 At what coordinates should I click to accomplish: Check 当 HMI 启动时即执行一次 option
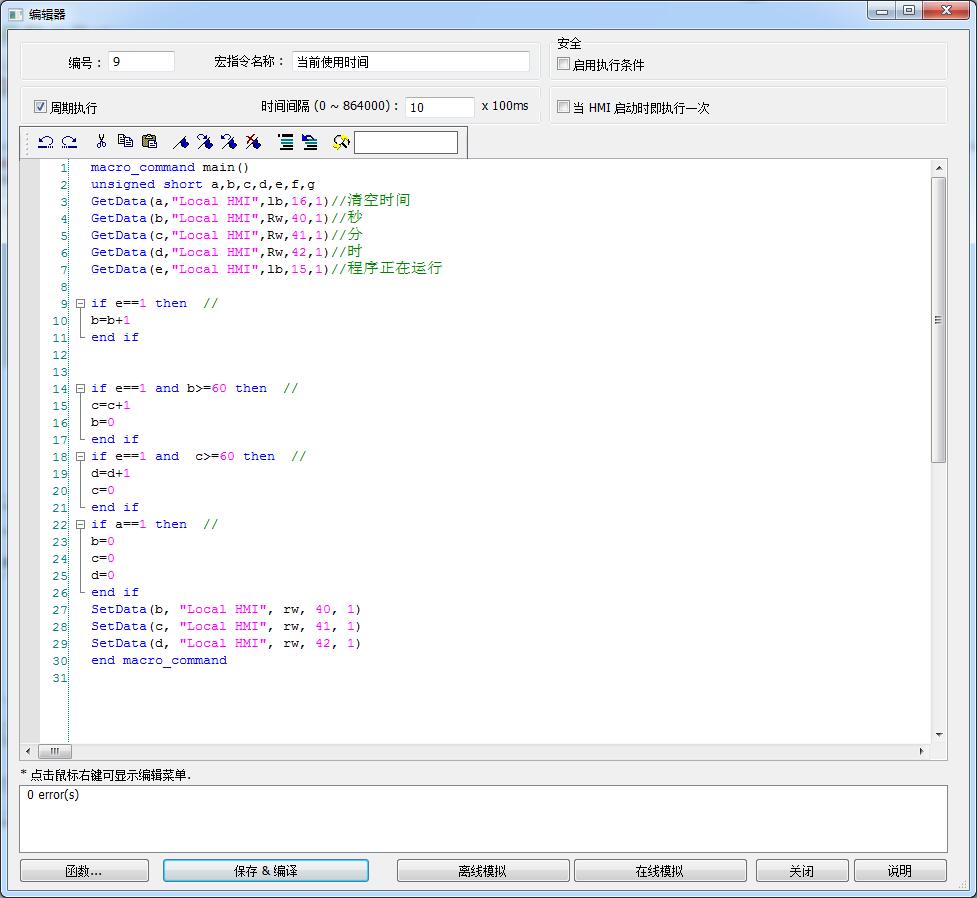(564, 107)
